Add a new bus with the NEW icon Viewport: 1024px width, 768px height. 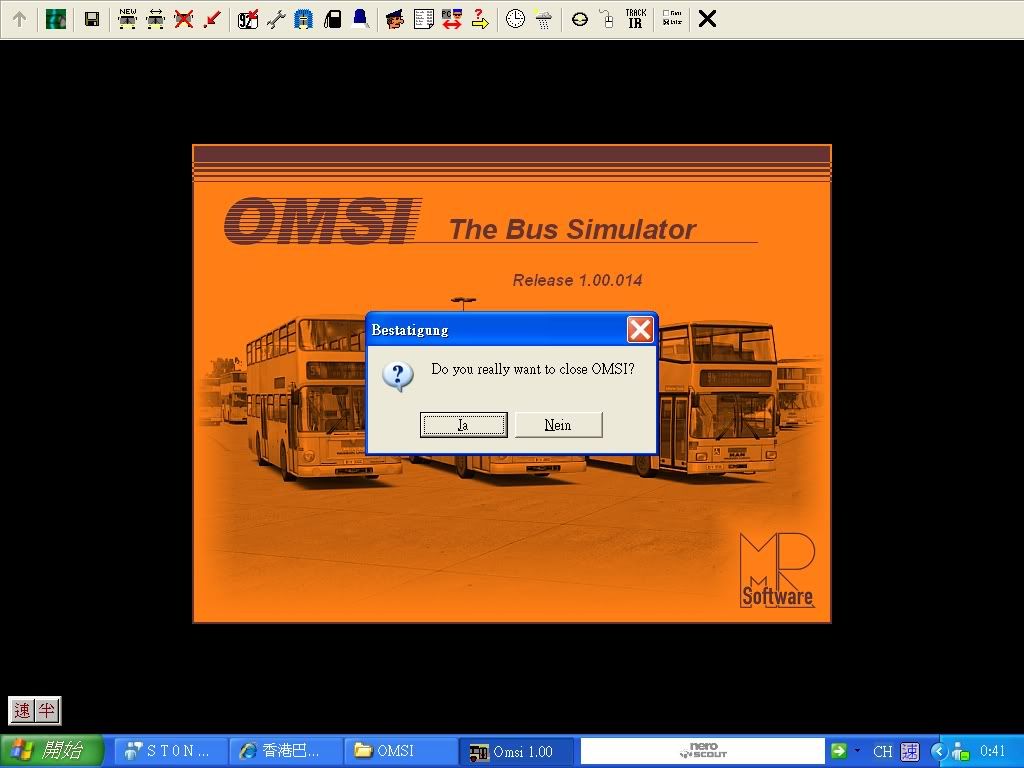pyautogui.click(x=127, y=19)
